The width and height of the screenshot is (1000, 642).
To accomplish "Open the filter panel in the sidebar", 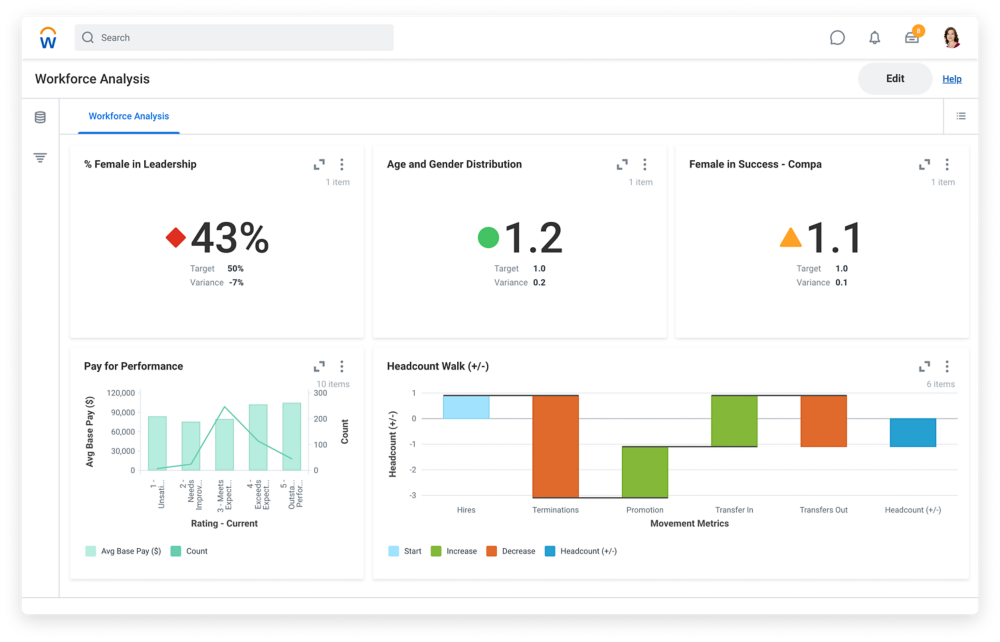I will [x=39, y=157].
